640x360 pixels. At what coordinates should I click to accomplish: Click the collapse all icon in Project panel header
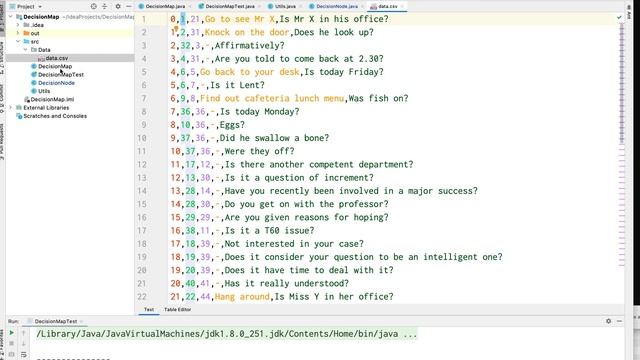point(105,7)
